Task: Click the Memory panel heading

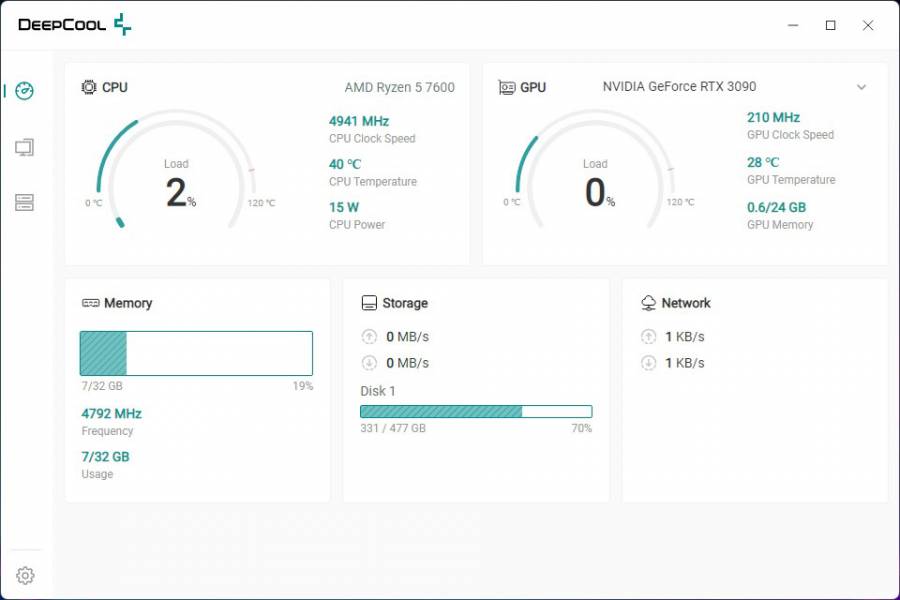Action: 128,303
